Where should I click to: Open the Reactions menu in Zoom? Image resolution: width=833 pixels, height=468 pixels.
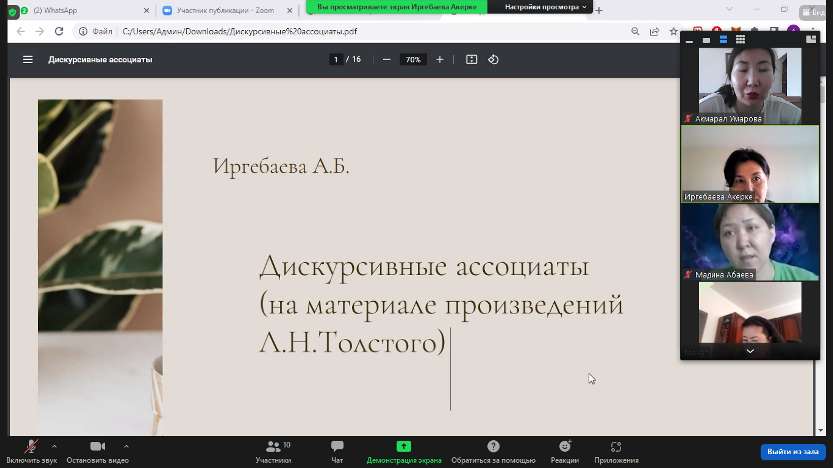pos(564,450)
